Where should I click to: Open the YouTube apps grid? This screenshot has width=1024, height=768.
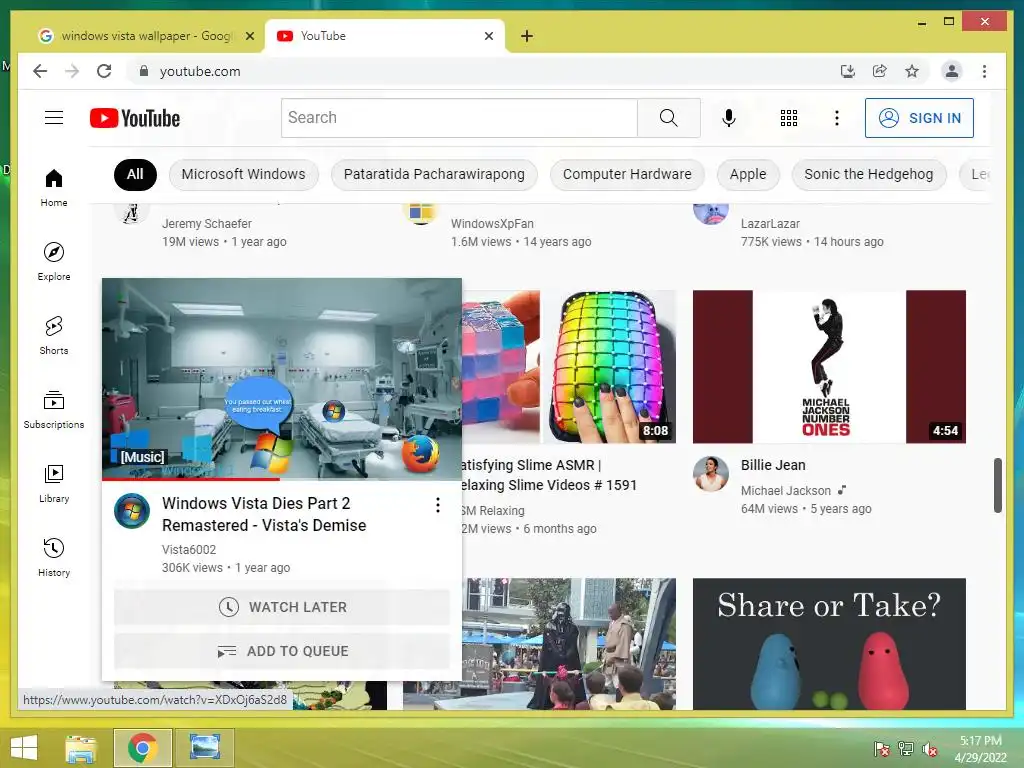(x=789, y=118)
